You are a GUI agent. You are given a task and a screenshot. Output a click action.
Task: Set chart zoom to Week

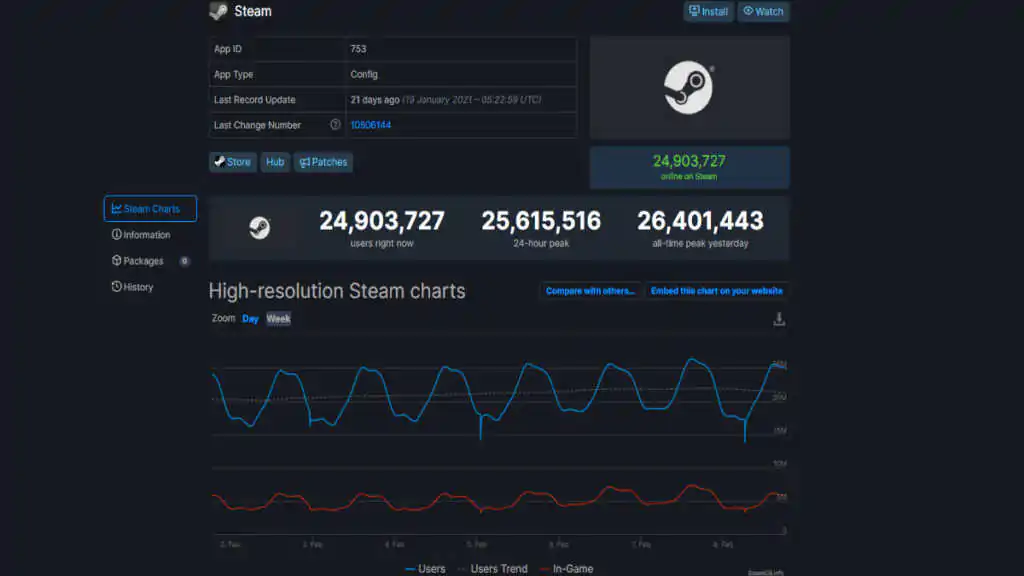pyautogui.click(x=278, y=319)
